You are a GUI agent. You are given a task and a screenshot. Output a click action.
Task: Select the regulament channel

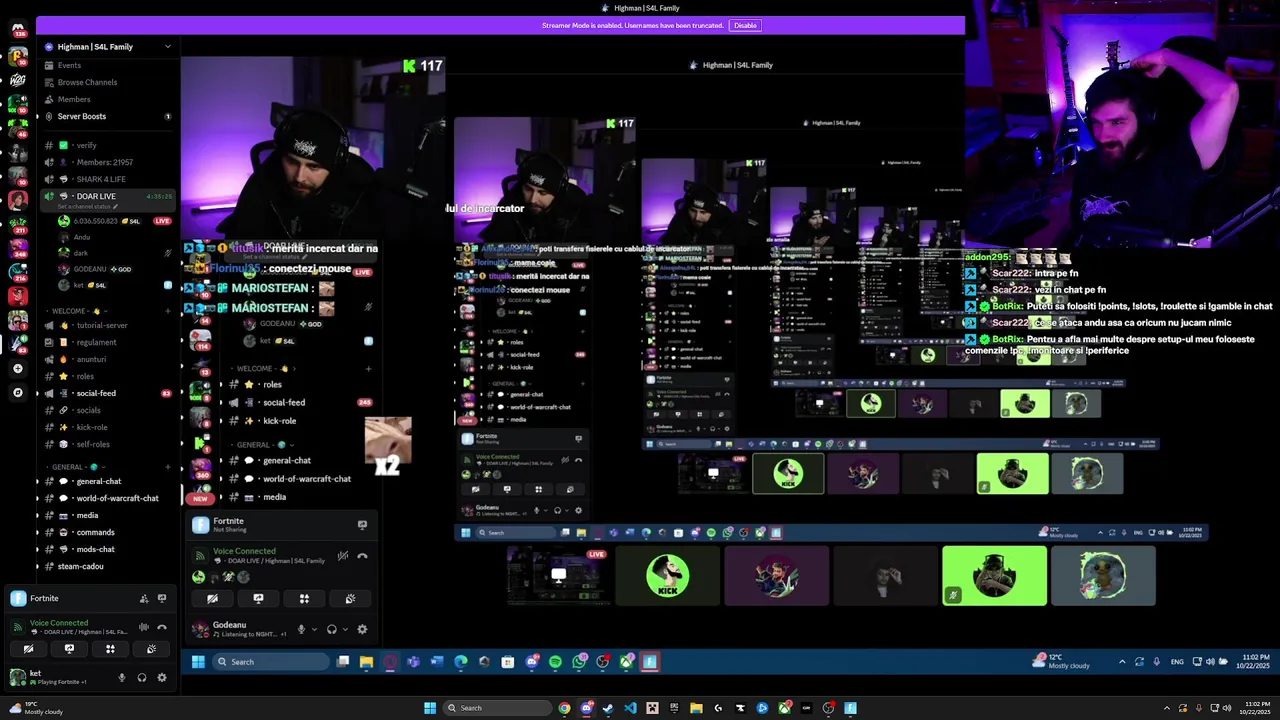pos(108,342)
